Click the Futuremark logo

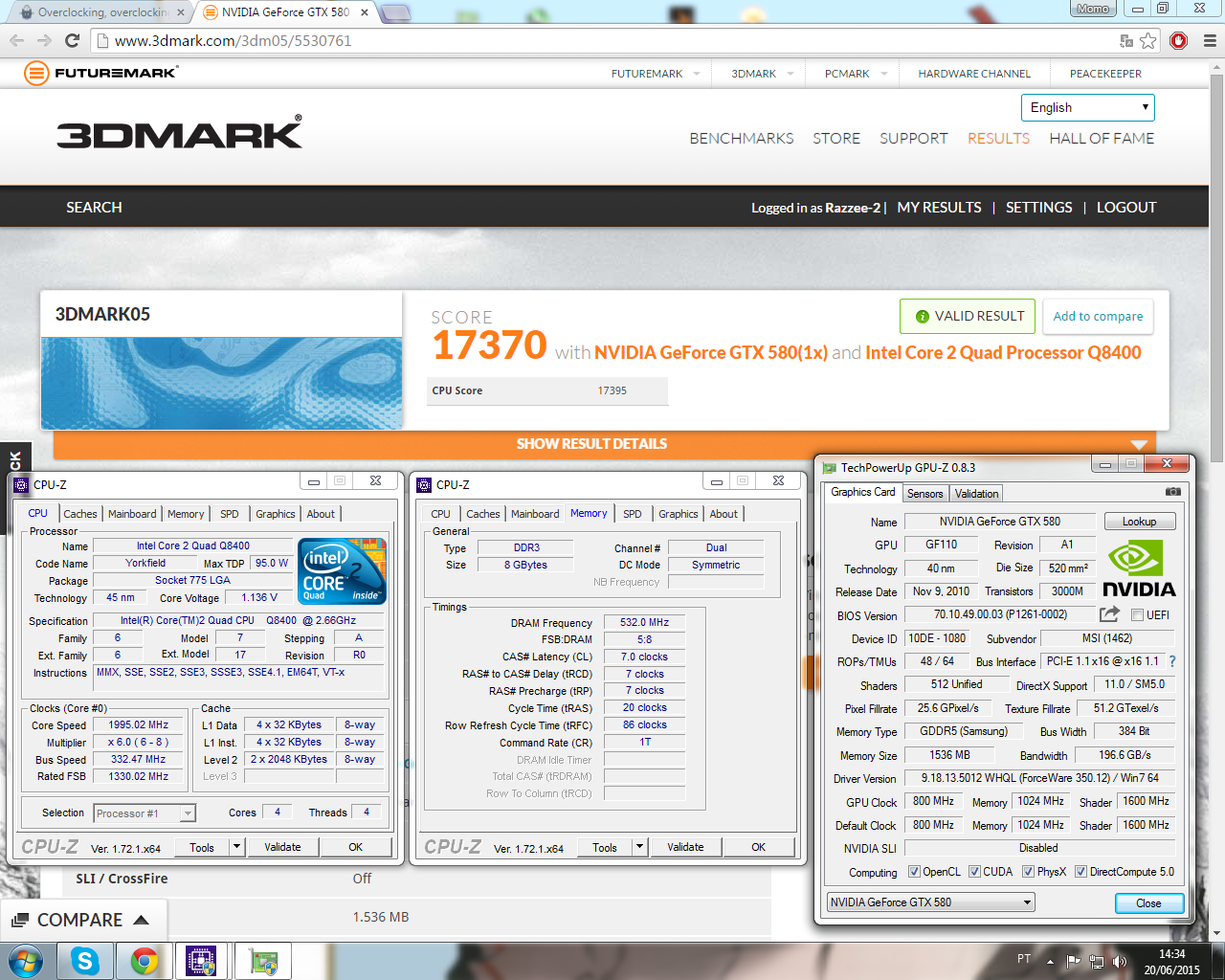pyautogui.click(x=100, y=73)
